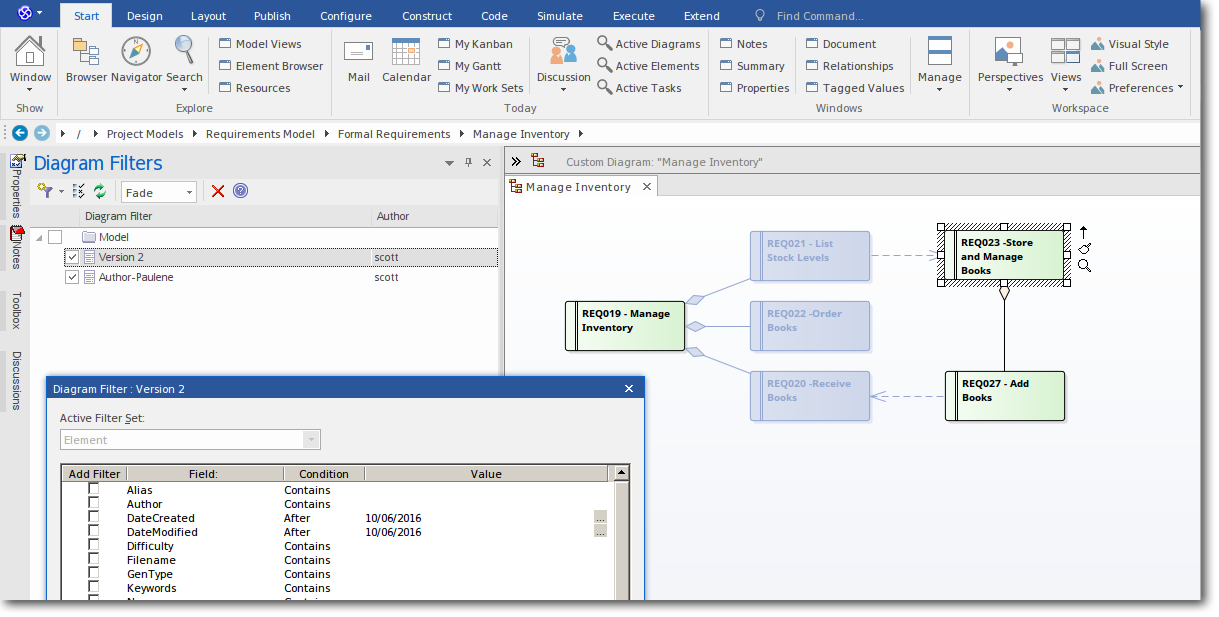Click the Search magnifier icon
This screenshot has height=617, width=1219.
pos(184,50)
